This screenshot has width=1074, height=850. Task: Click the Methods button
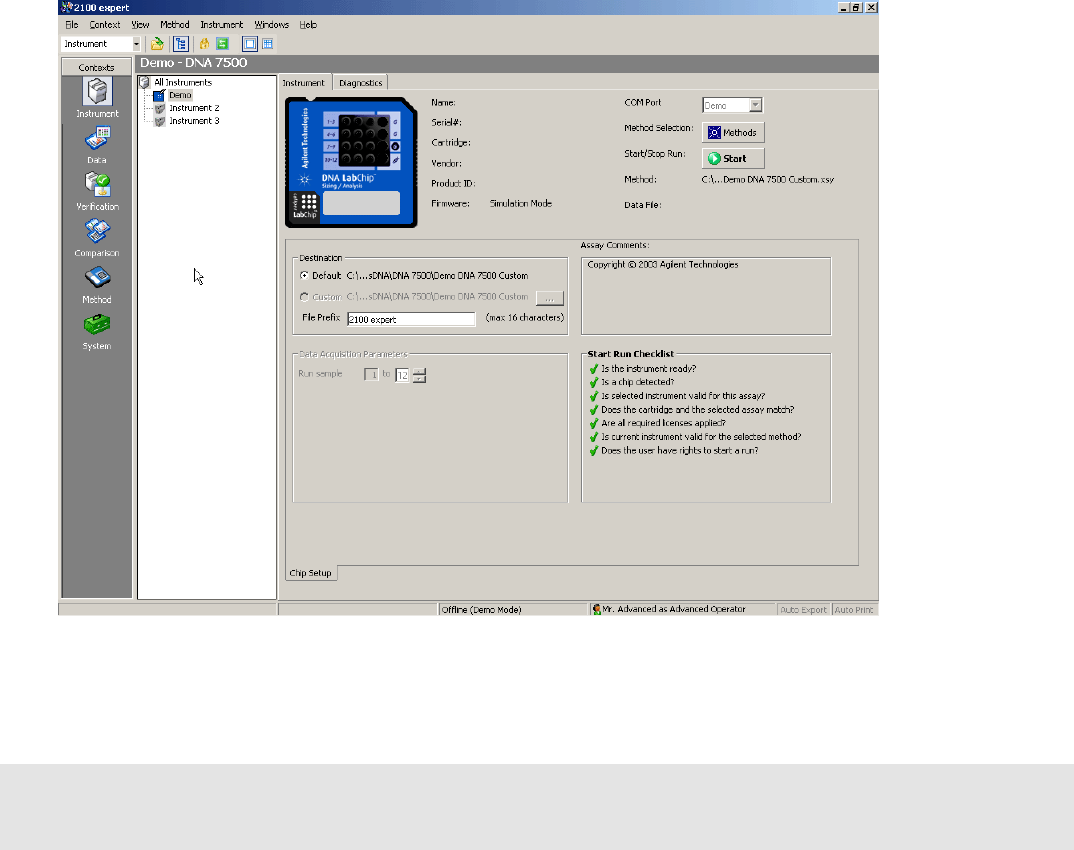click(733, 132)
